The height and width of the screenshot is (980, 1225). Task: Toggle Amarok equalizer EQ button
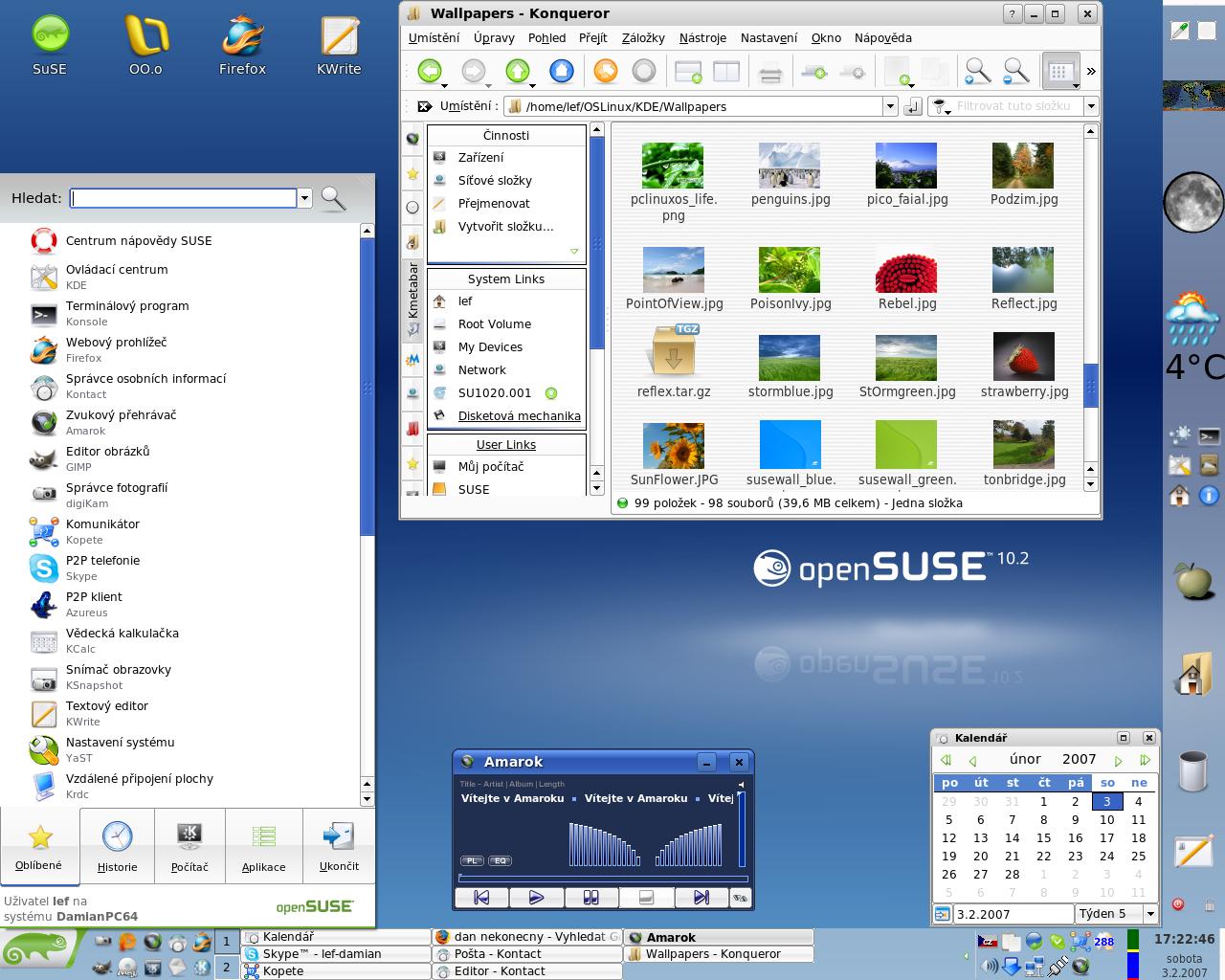(500, 860)
